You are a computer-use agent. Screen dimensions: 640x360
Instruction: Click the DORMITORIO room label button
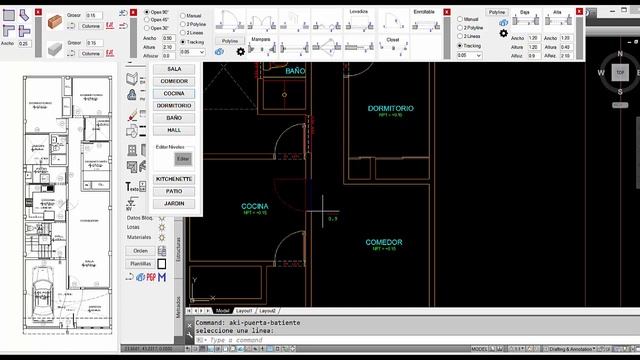(x=174, y=106)
